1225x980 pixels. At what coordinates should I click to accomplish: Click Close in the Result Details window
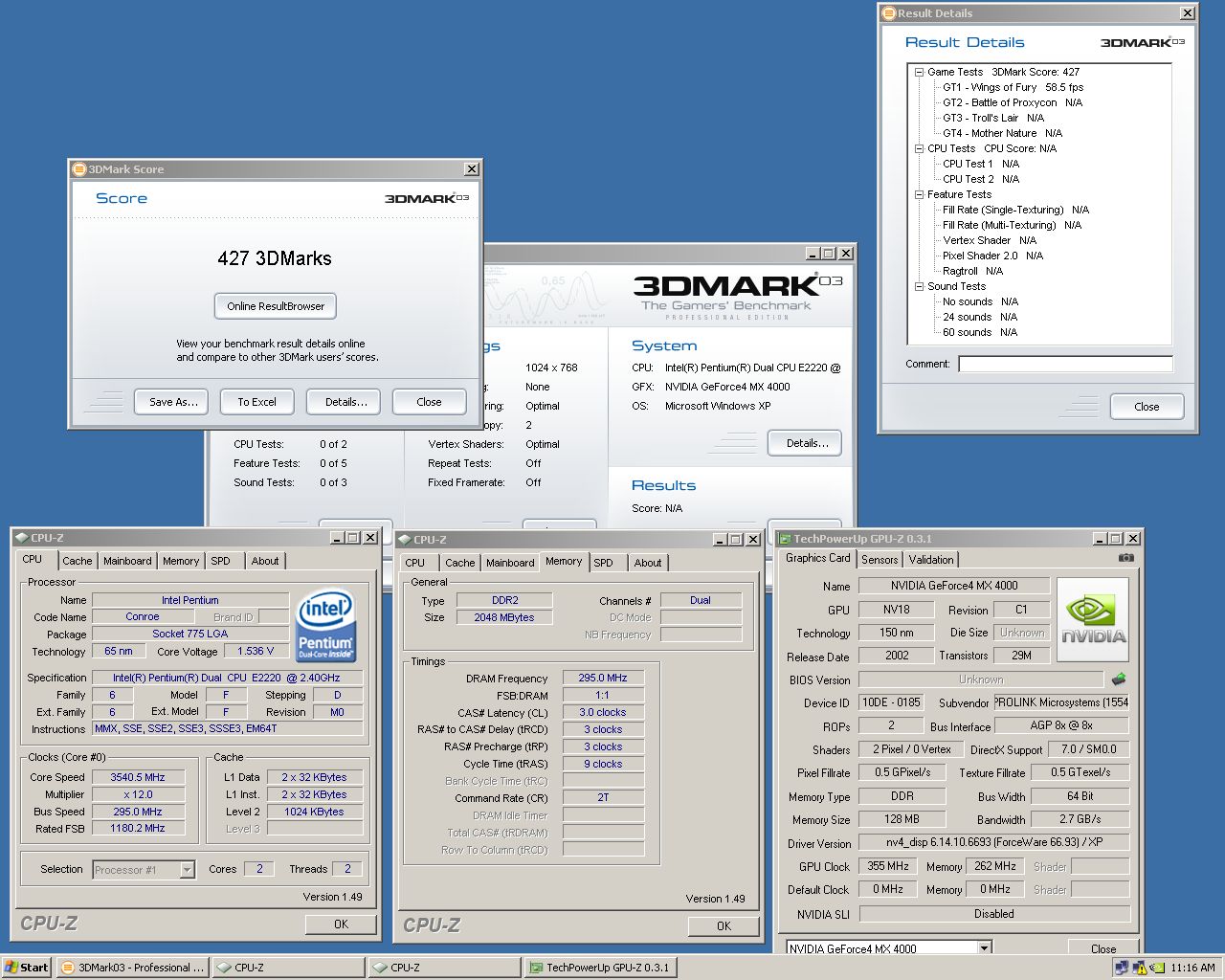[1147, 407]
